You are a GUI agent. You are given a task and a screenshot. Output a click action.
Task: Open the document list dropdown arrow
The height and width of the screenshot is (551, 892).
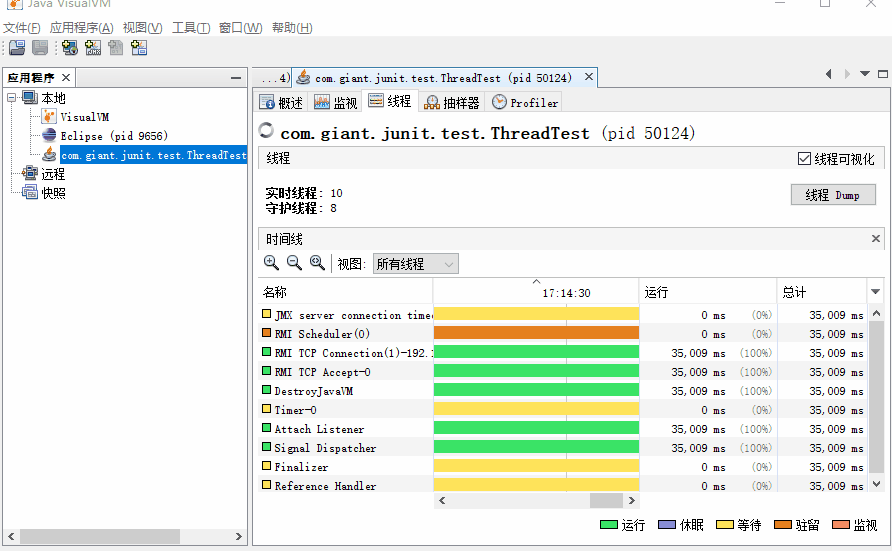point(865,74)
